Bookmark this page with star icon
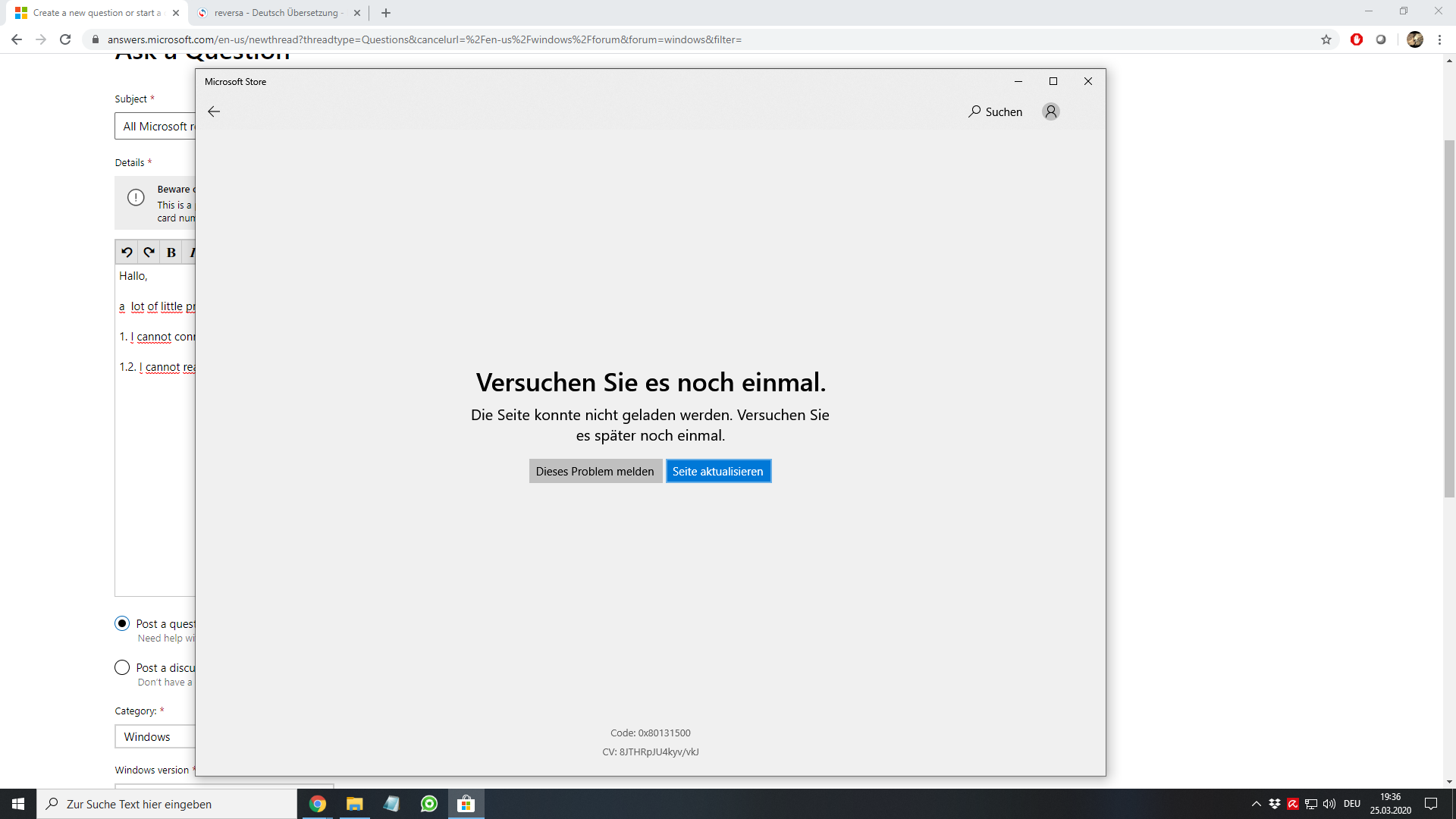The width and height of the screenshot is (1456, 819). click(1326, 39)
